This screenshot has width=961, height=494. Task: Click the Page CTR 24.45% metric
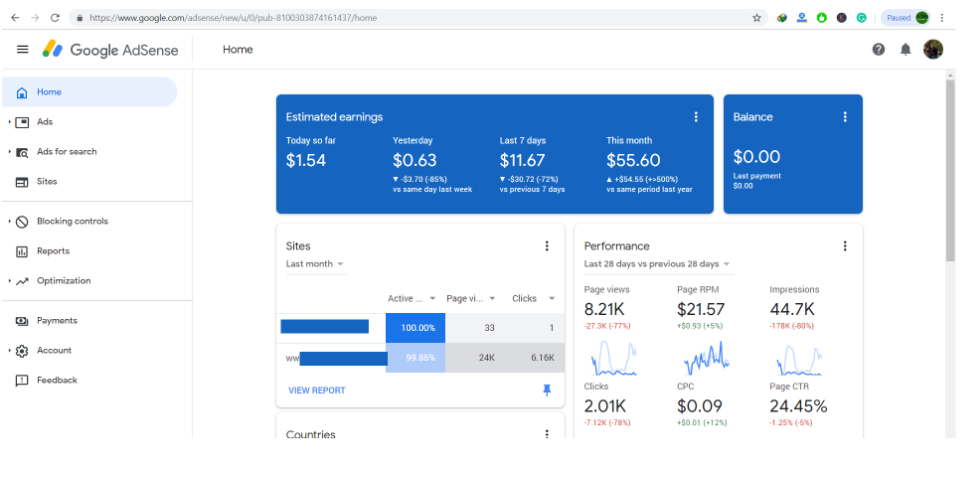tap(799, 405)
